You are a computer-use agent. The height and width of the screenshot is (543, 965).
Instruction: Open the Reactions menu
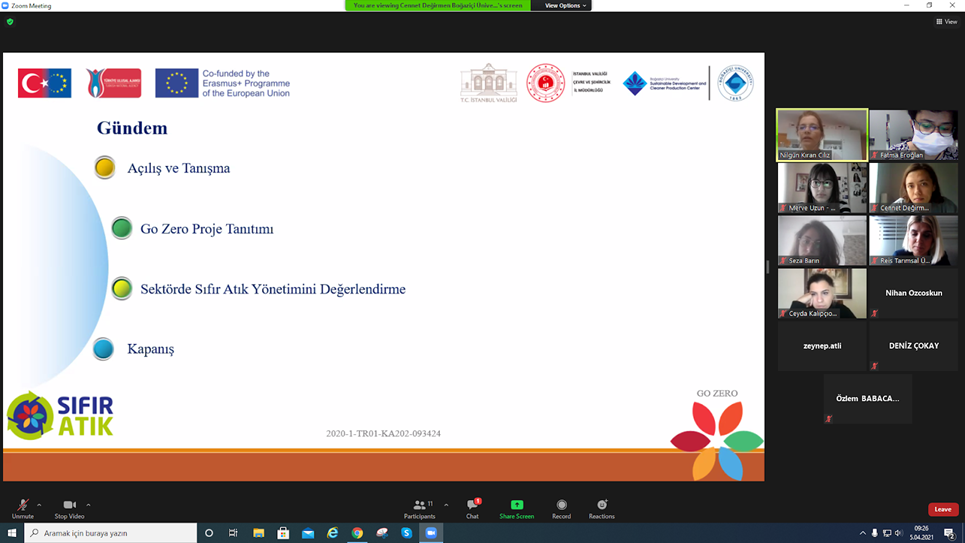(x=601, y=506)
